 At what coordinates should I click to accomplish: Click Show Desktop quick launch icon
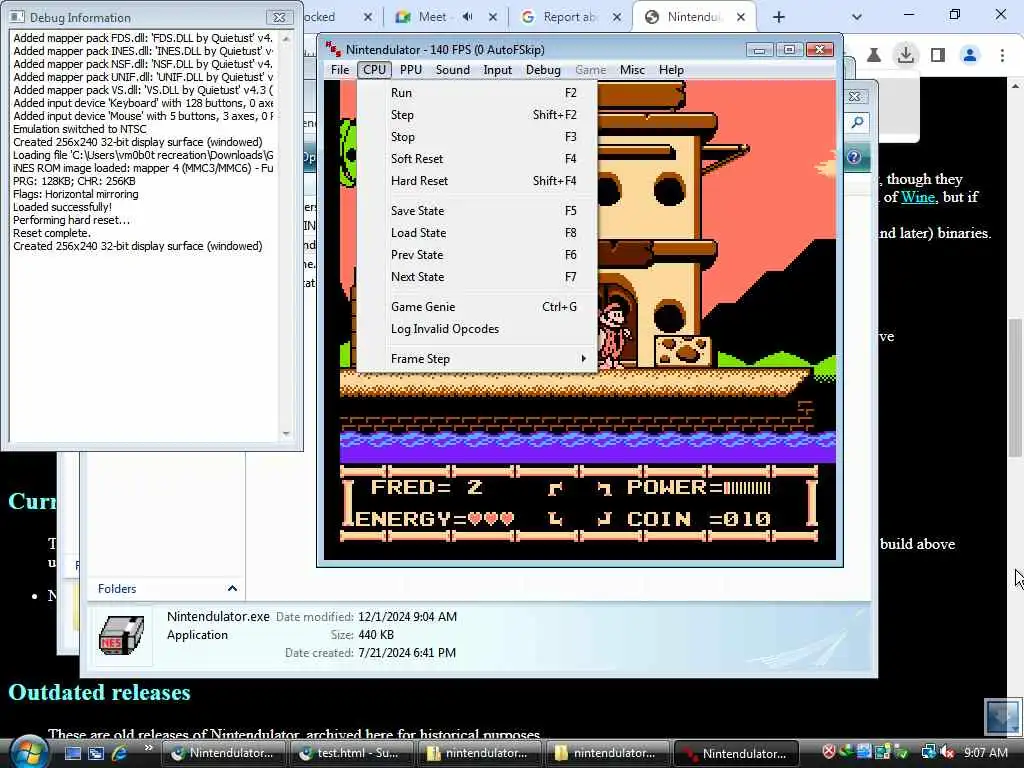click(x=72, y=753)
